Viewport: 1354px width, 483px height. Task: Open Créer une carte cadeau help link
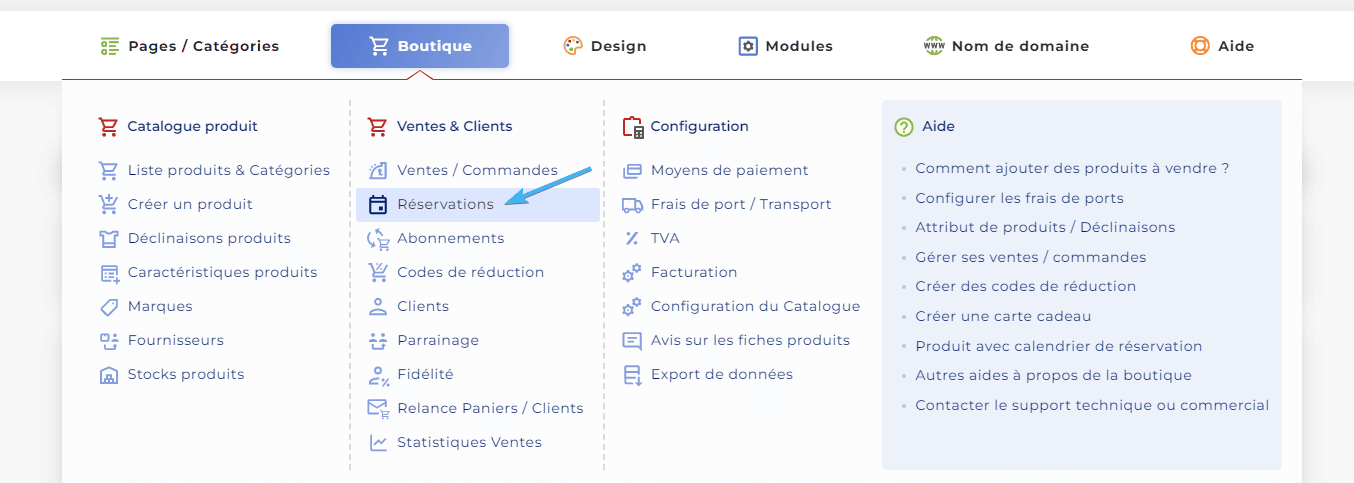pyautogui.click(x=1003, y=316)
